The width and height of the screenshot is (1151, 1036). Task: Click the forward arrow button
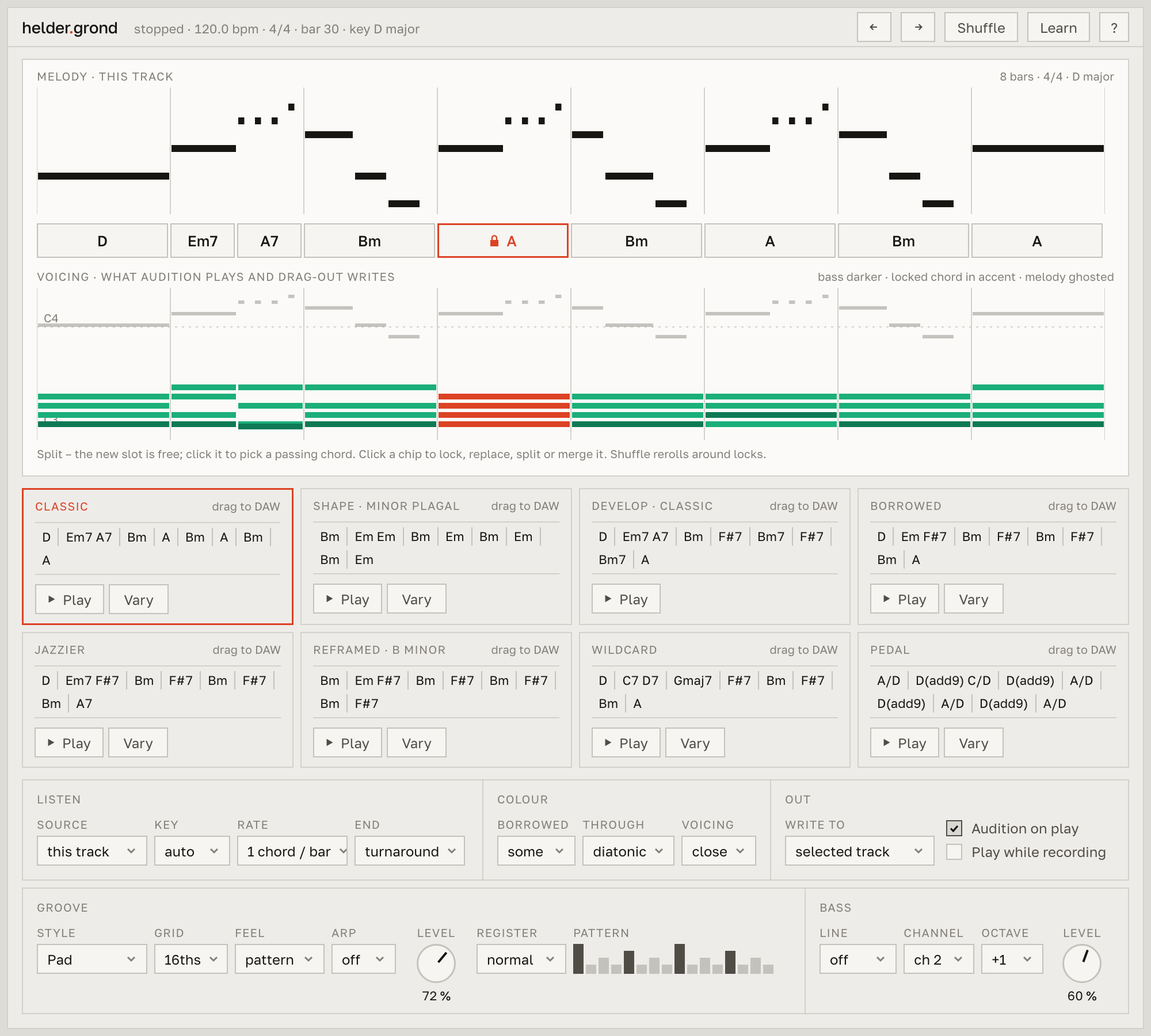tap(918, 28)
